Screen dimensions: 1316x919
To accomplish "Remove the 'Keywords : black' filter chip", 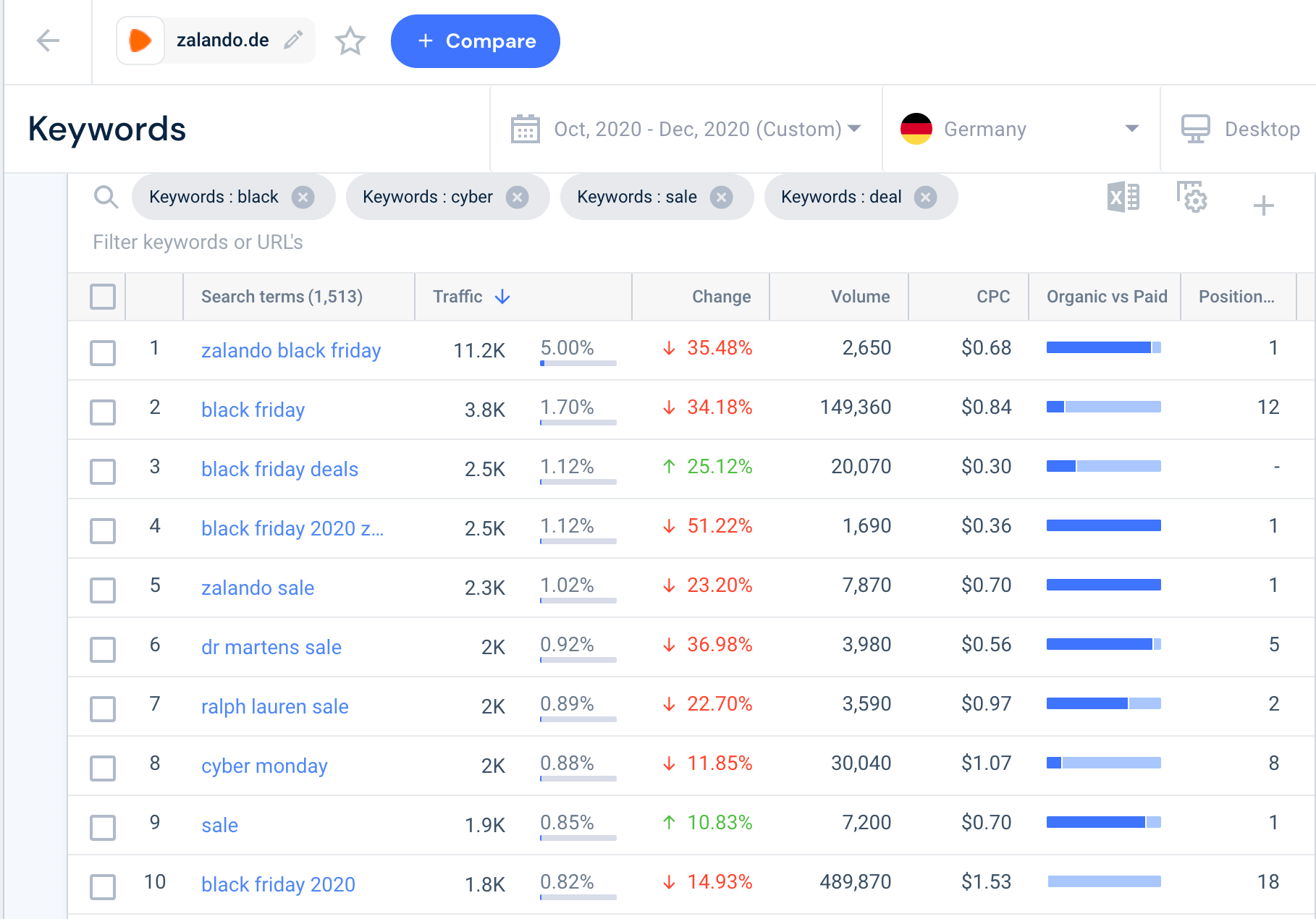I will tap(303, 197).
